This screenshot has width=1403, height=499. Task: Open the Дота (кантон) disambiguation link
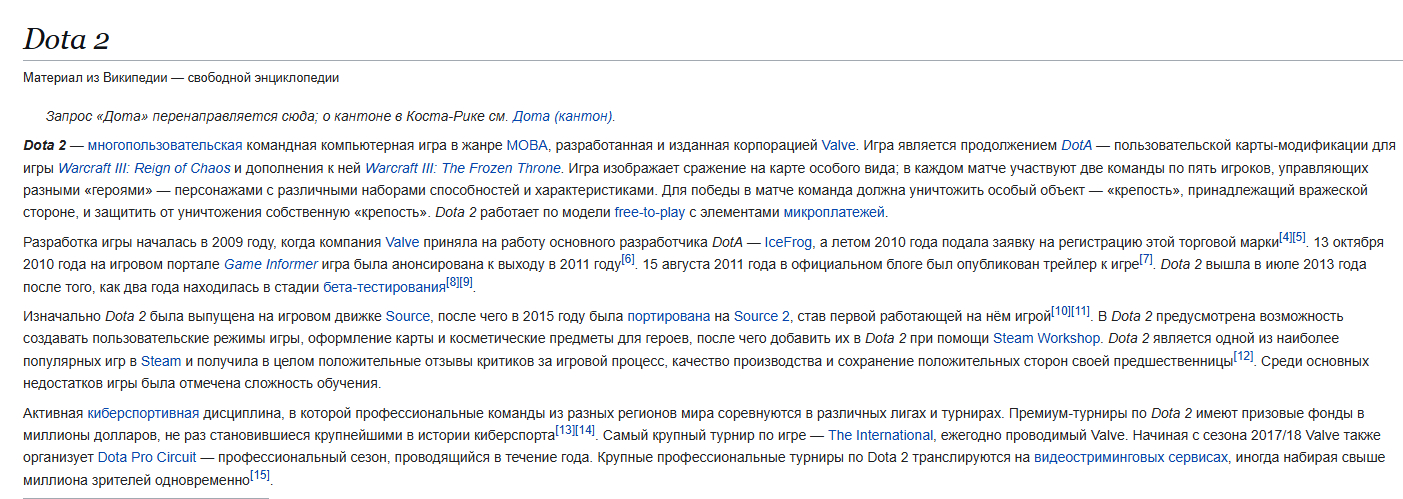[563, 115]
